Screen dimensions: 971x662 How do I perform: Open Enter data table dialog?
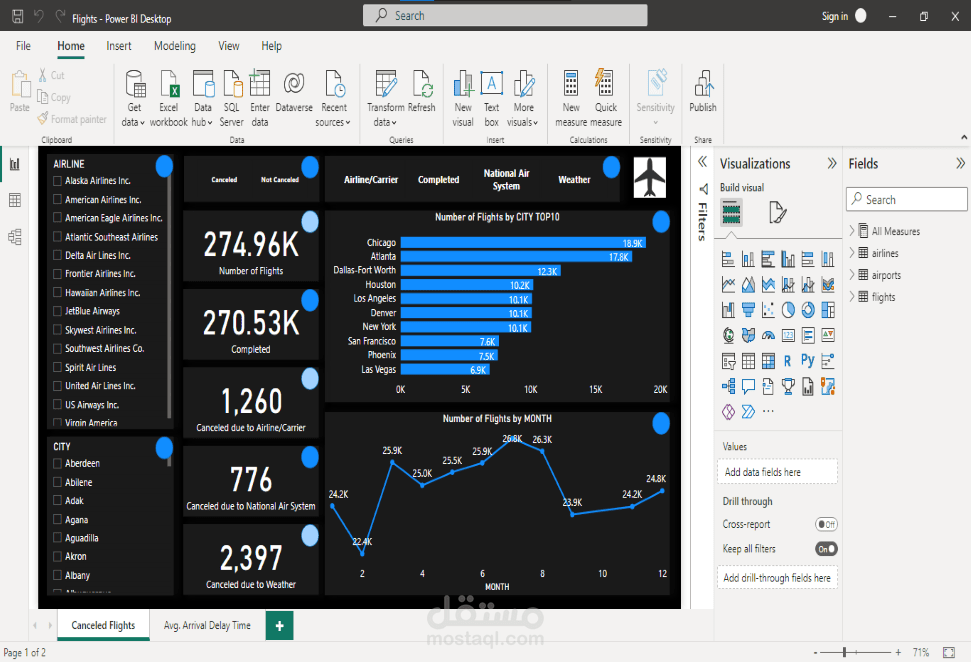click(260, 98)
